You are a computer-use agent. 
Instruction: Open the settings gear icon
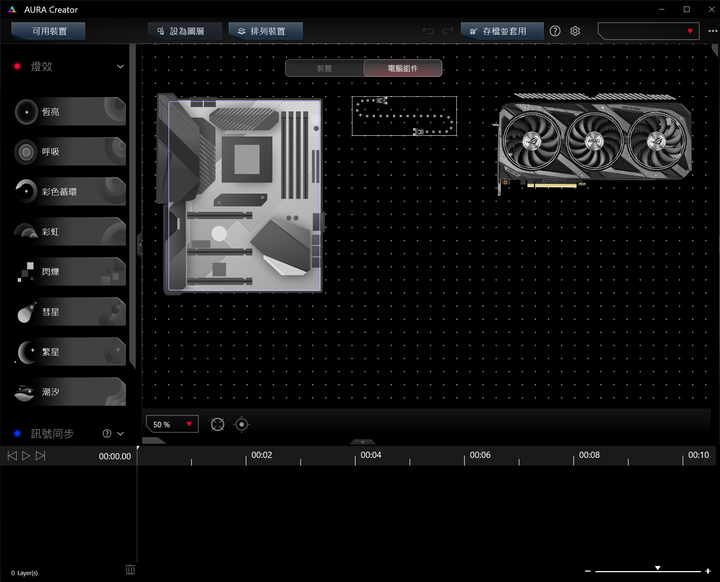coord(575,31)
